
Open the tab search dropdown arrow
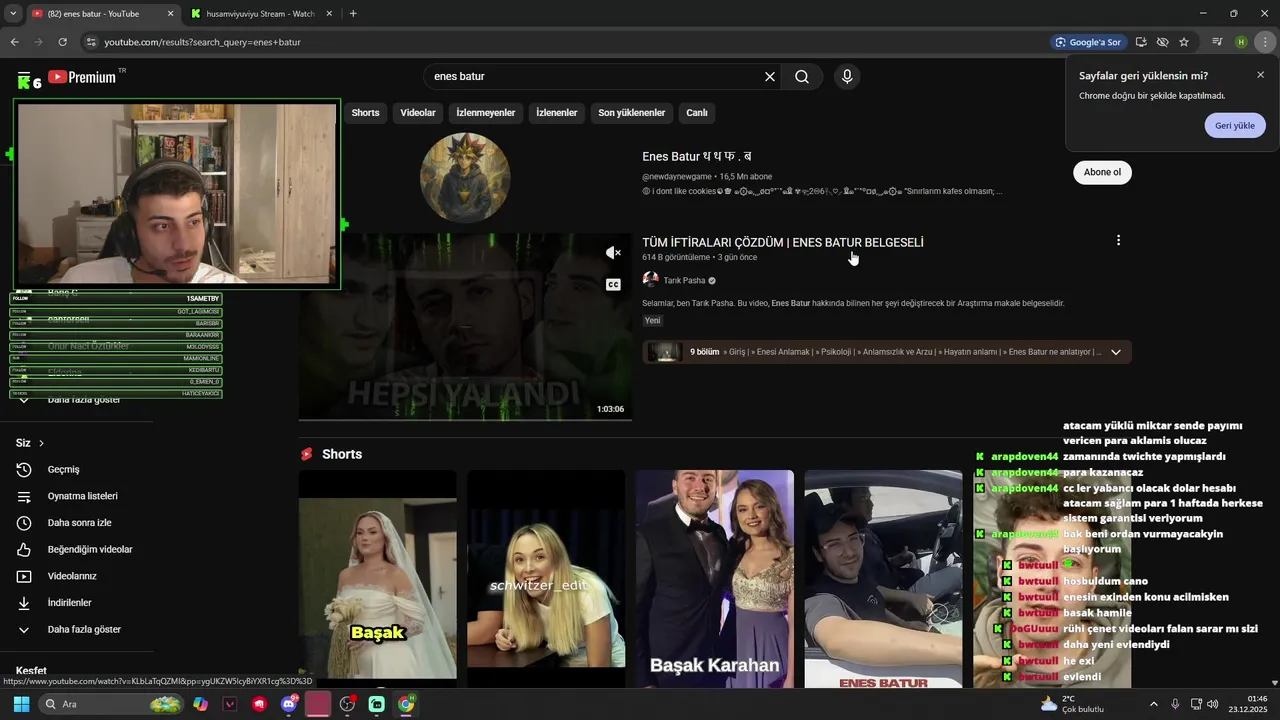[x=12, y=14]
